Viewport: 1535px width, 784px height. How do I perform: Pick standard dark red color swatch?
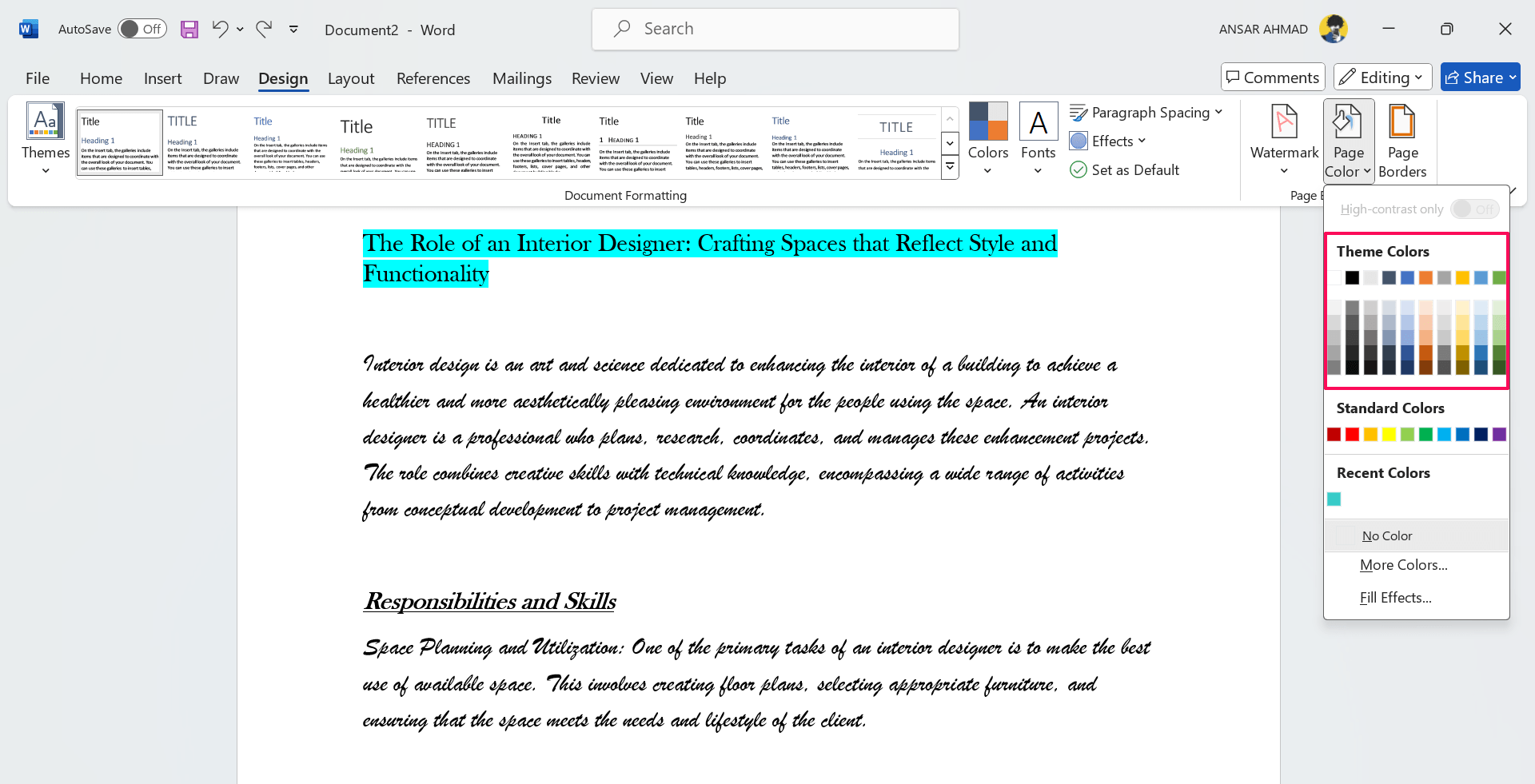(1334, 434)
